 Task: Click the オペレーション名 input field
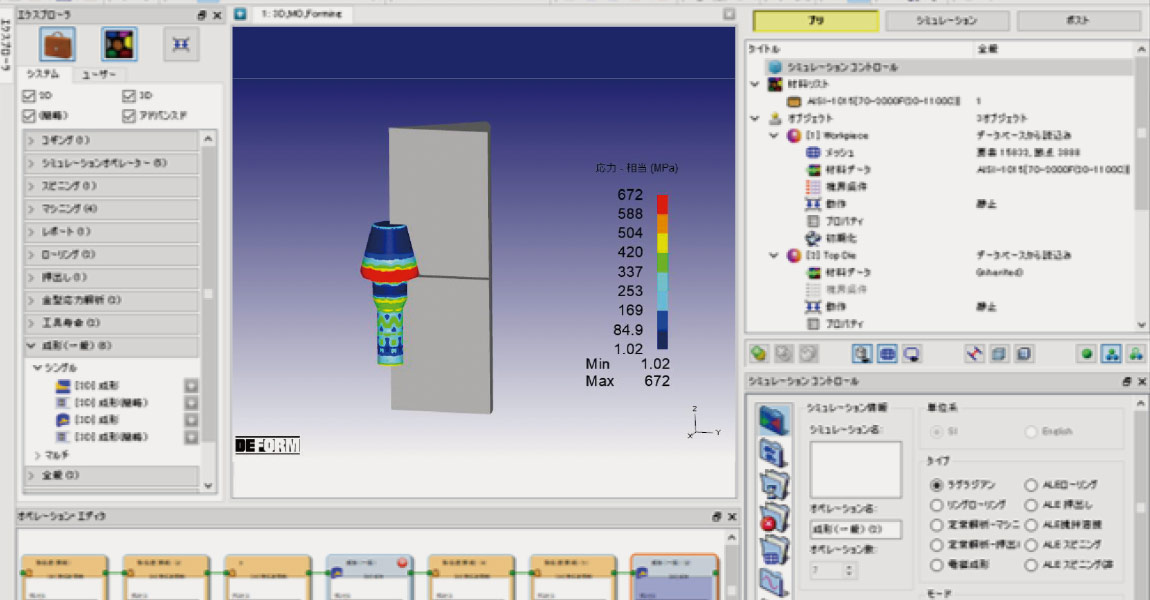pyautogui.click(x=855, y=530)
